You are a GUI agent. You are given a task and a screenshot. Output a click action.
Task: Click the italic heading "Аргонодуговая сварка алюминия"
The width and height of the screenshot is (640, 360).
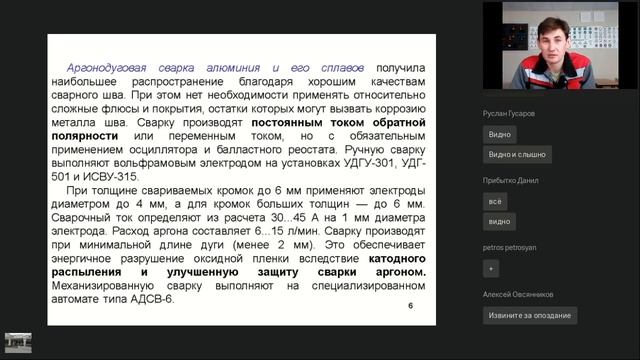[x=163, y=68]
